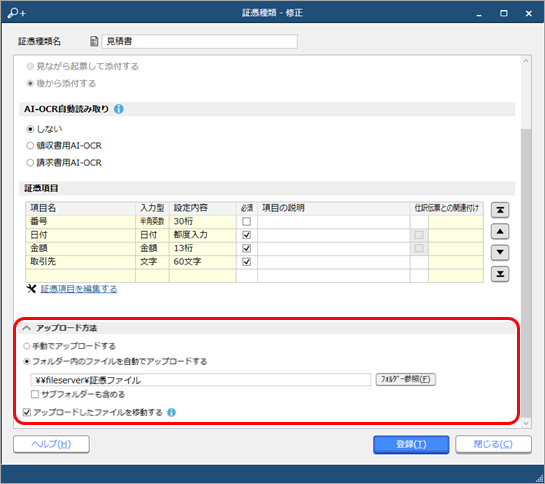
Task: Select 領収書用AI-OCR option
Action: pos(30,146)
